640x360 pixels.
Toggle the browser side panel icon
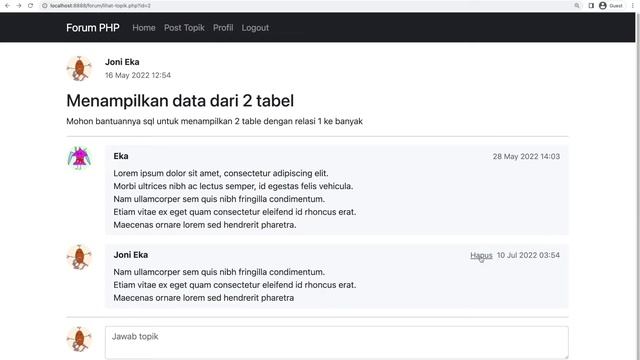[591, 6]
